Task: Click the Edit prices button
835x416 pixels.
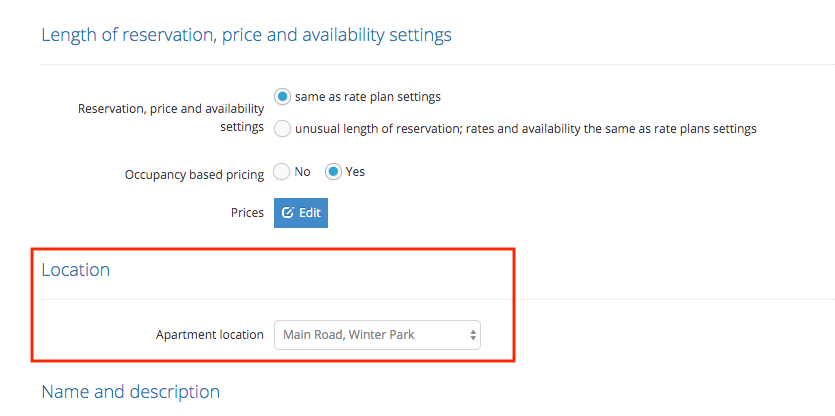Action: [x=301, y=213]
